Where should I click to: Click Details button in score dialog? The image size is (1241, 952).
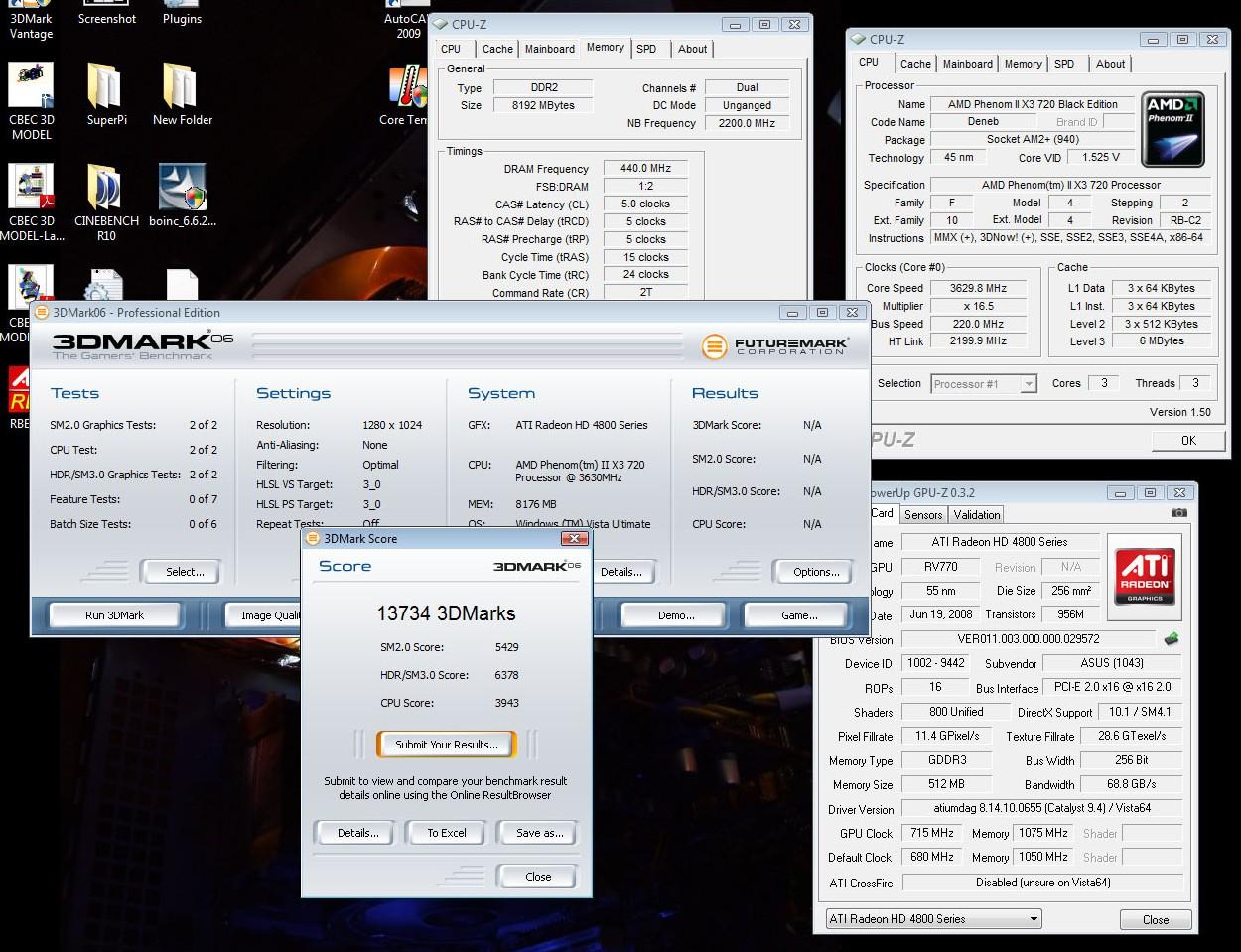pyautogui.click(x=357, y=833)
